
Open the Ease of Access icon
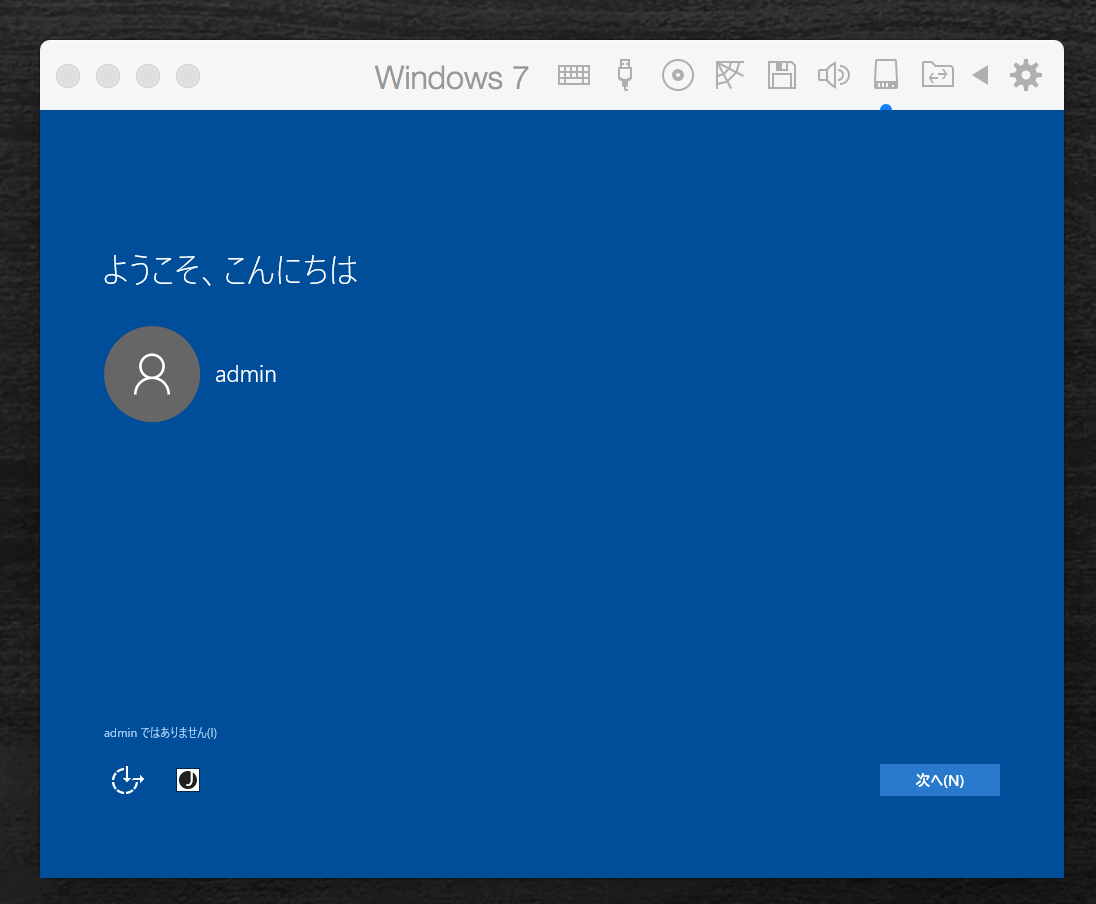click(x=127, y=780)
